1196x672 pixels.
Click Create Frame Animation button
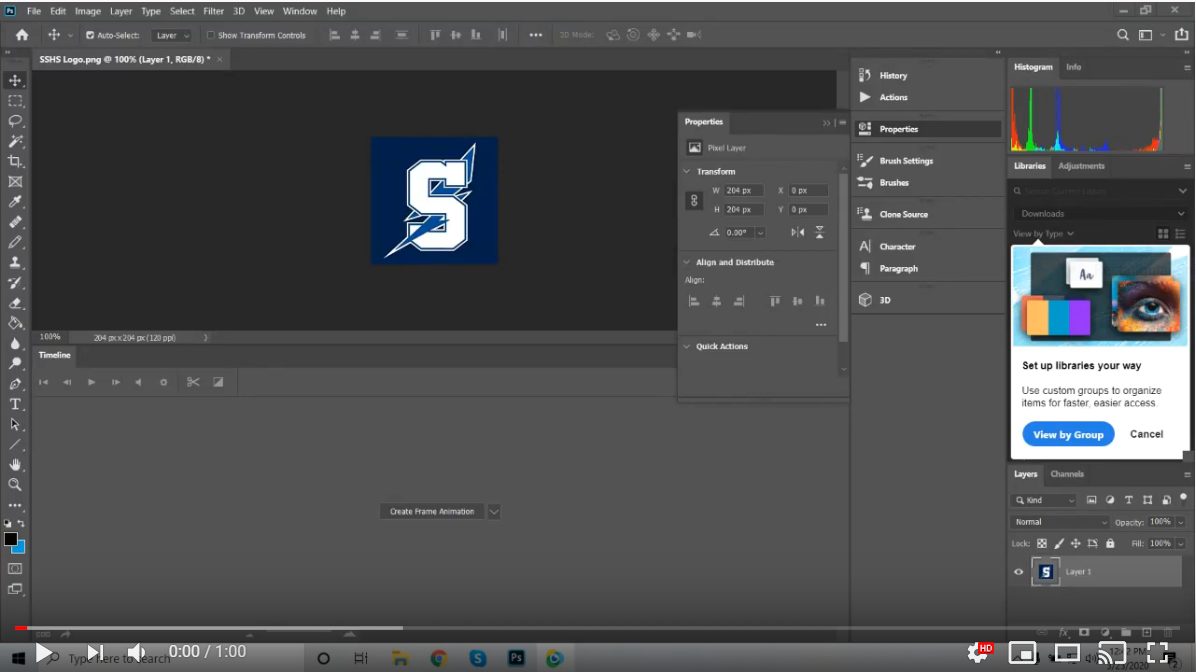pyautogui.click(x=432, y=511)
